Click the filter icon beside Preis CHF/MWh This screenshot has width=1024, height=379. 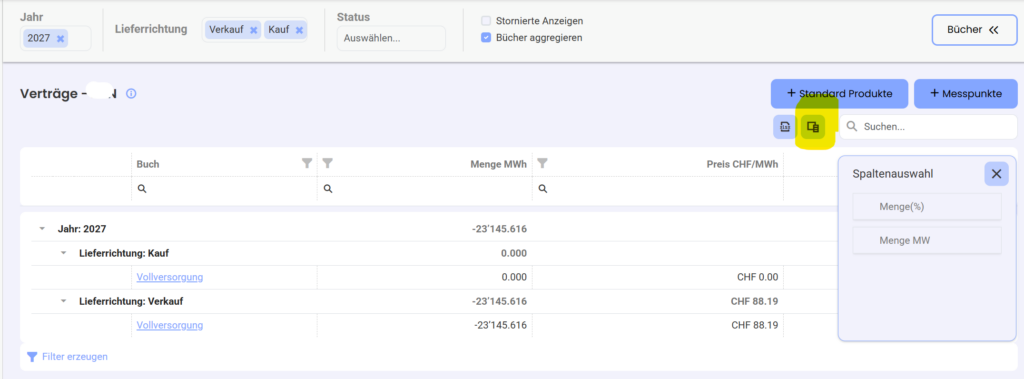pos(542,164)
